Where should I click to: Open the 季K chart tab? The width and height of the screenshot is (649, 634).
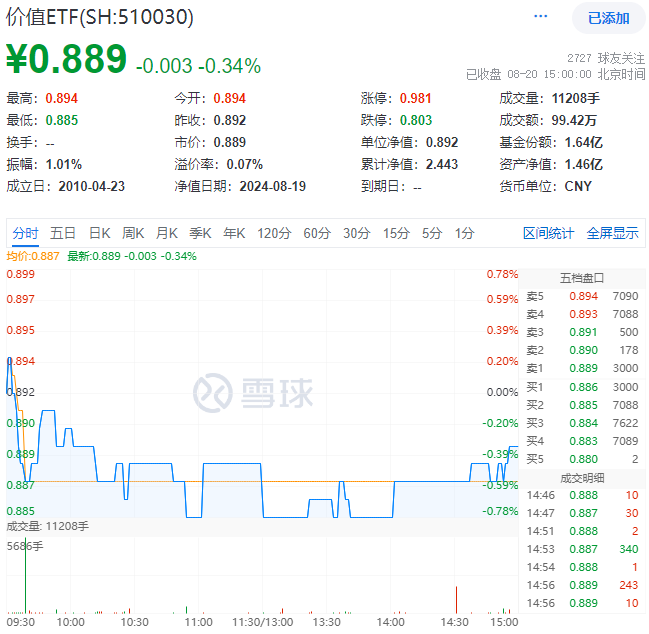200,233
